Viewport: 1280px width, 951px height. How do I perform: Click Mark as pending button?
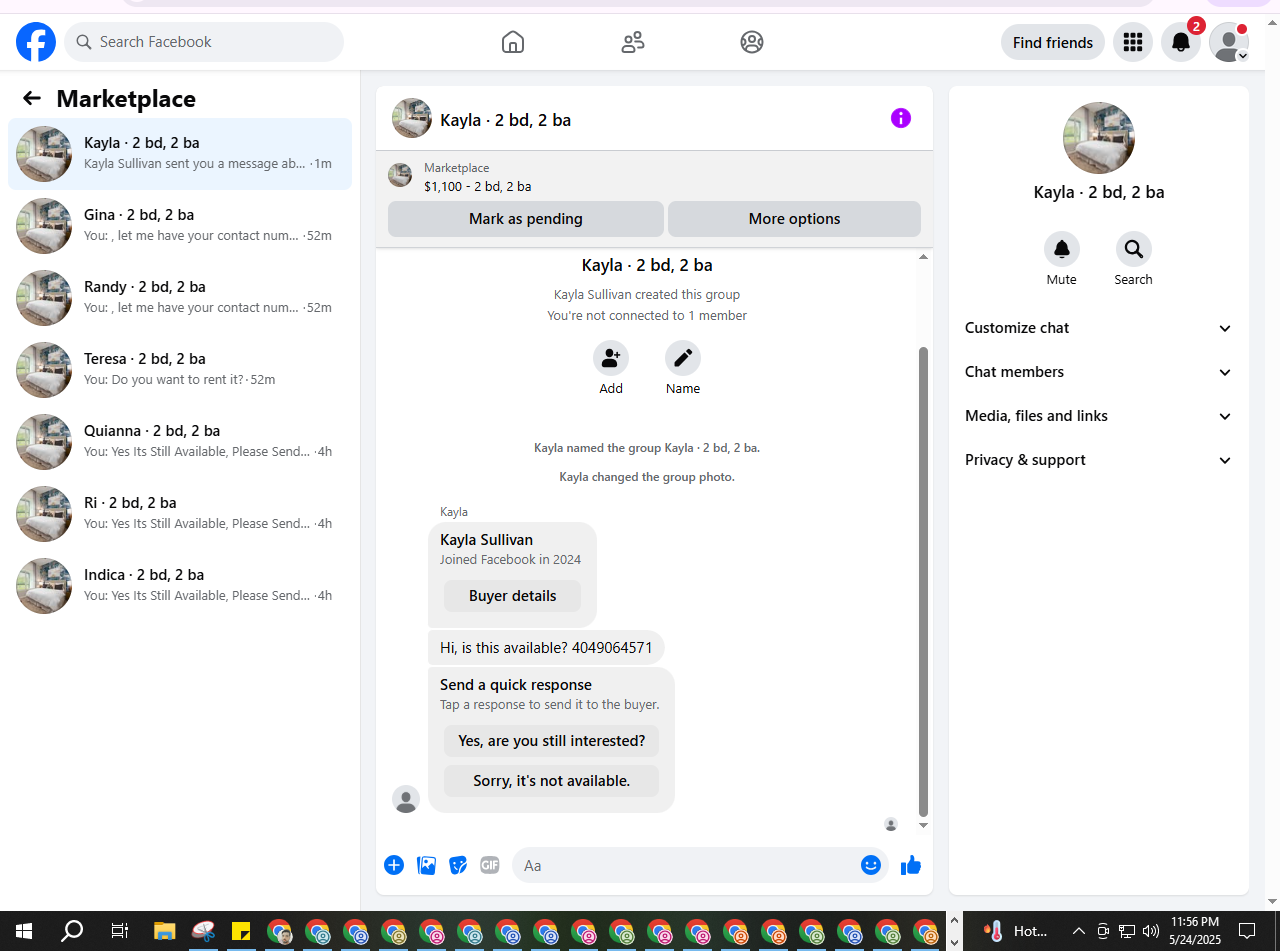pos(526,219)
